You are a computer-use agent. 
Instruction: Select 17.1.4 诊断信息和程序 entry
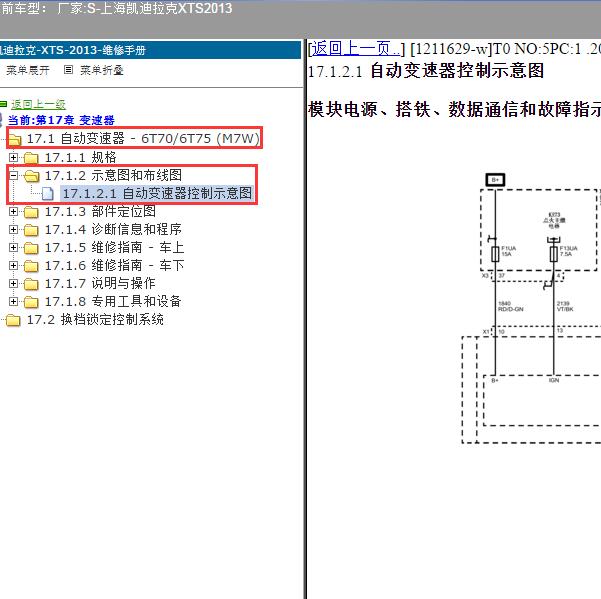[113, 229]
